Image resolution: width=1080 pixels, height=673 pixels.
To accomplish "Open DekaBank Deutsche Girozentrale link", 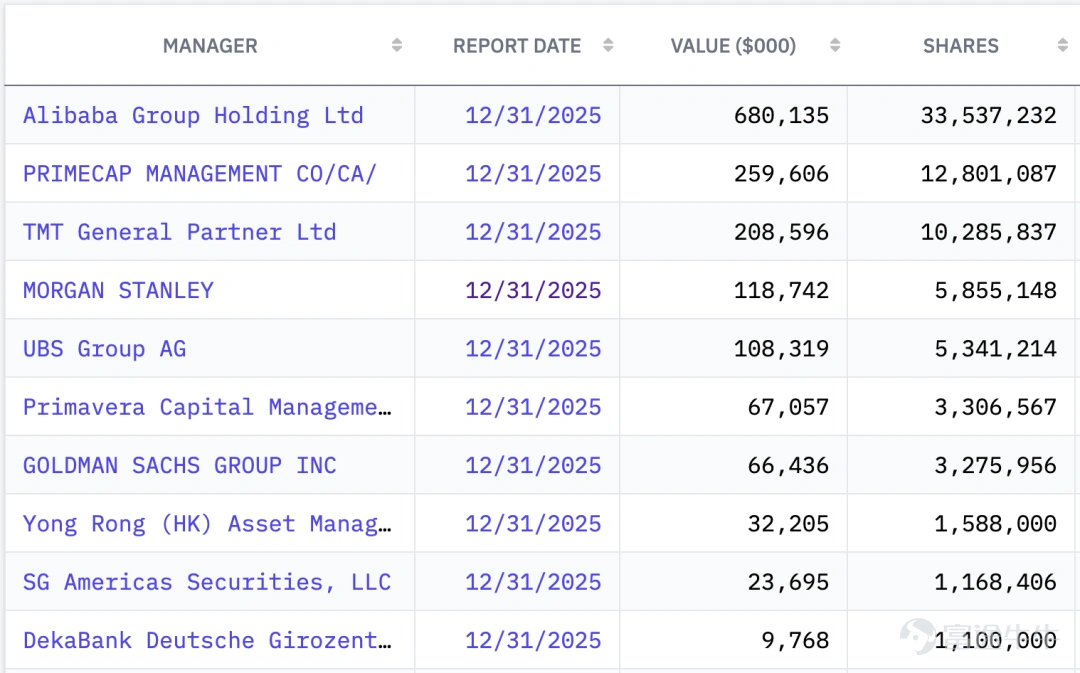I will pyautogui.click(x=207, y=641).
